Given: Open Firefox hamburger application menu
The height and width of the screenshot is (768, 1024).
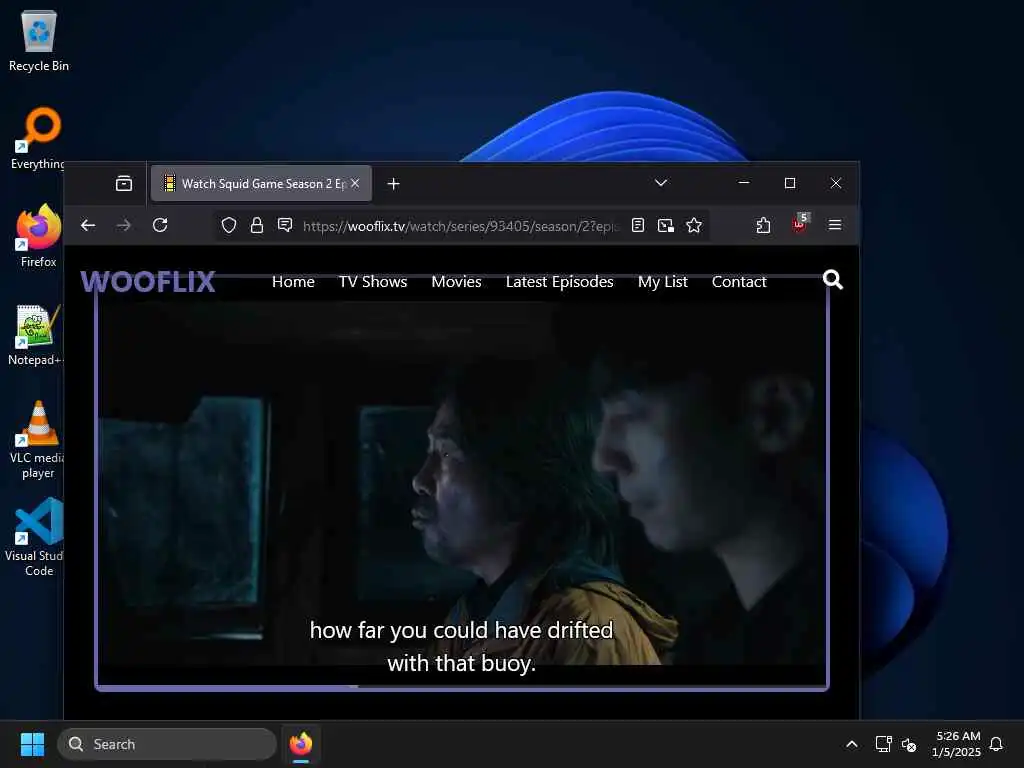Looking at the screenshot, I should click(835, 225).
